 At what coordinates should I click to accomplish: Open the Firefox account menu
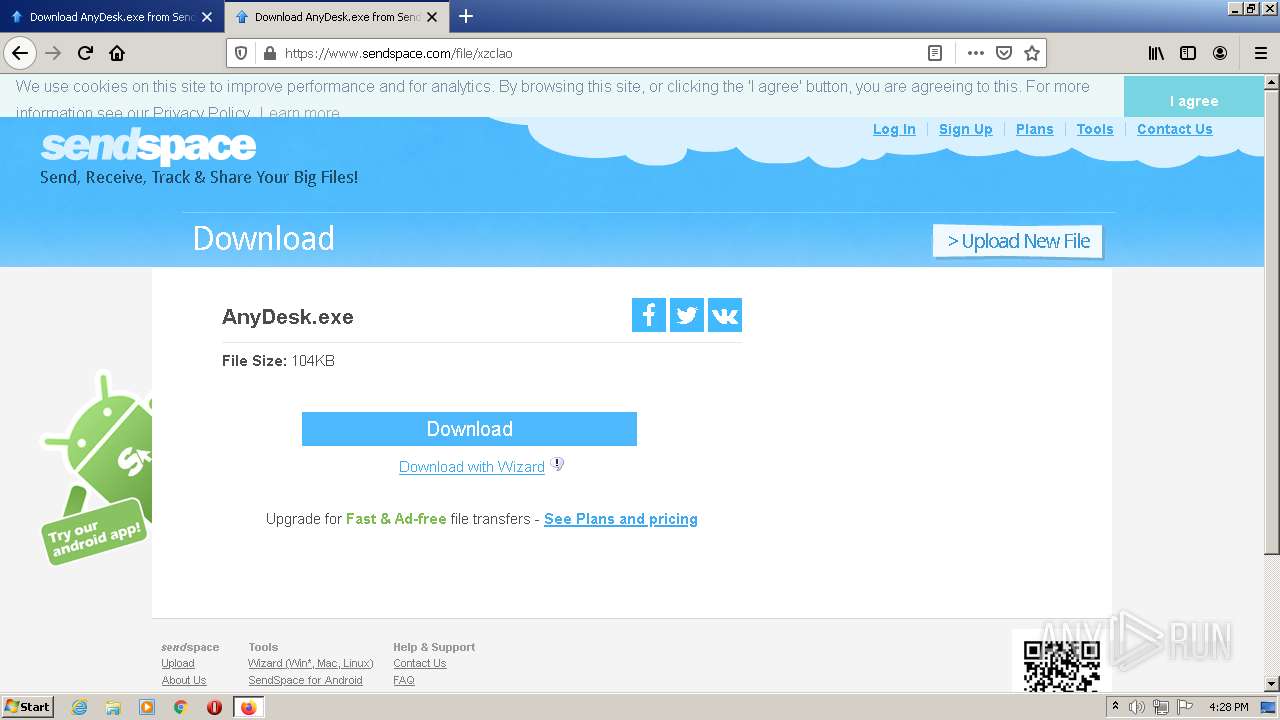(x=1220, y=53)
